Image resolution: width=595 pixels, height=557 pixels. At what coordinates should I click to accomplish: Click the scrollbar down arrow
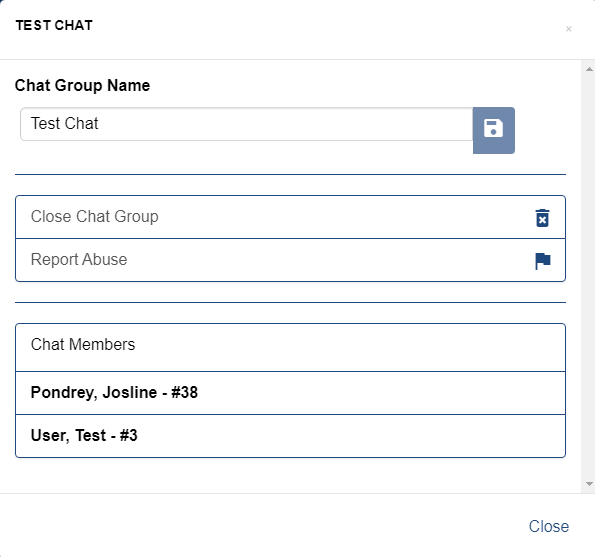pyautogui.click(x=589, y=484)
